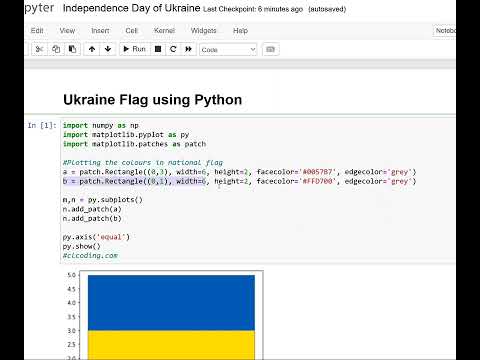Click the Jupyter logo text
Image resolution: width=480 pixels, height=360 pixels.
(39, 8)
